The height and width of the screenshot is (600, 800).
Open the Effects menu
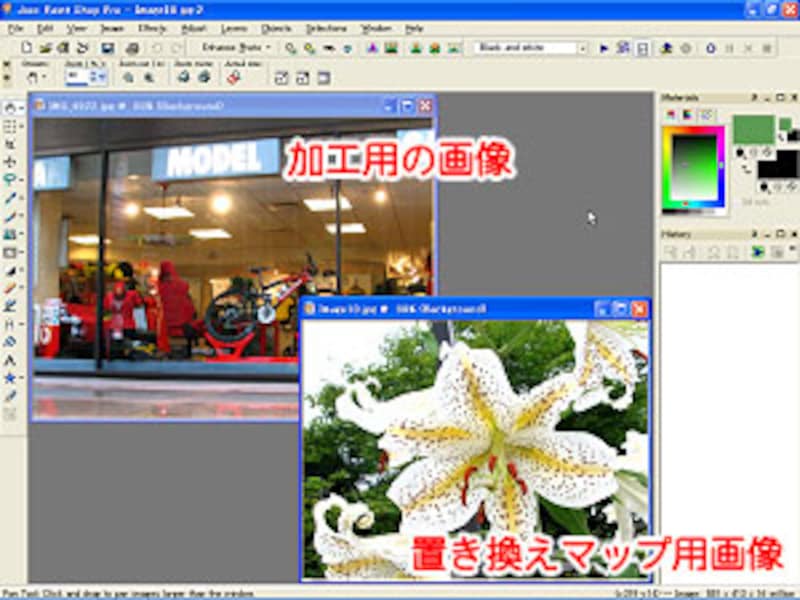pos(152,29)
